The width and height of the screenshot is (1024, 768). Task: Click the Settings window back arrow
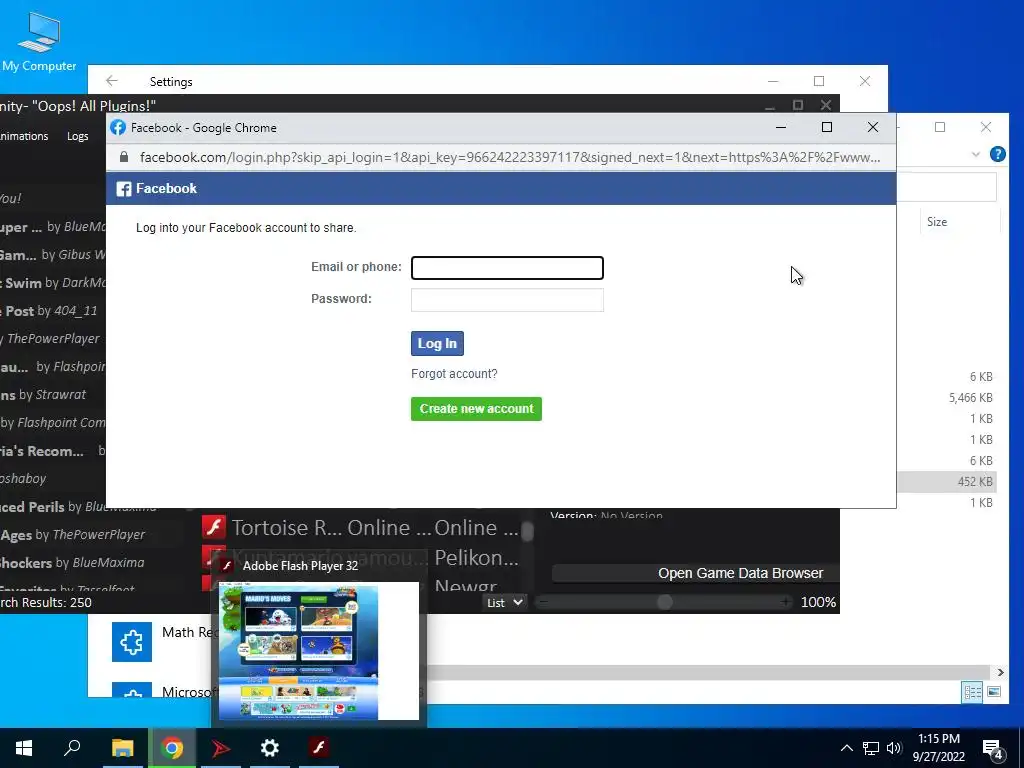tap(112, 81)
